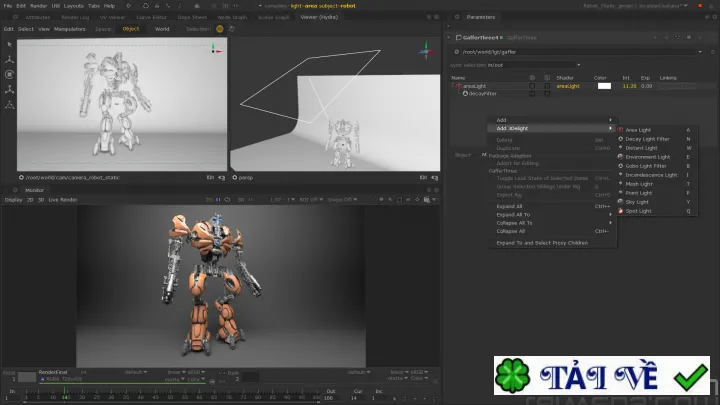
Task: Select the Environment Light icon entry
Action: click(x=621, y=157)
